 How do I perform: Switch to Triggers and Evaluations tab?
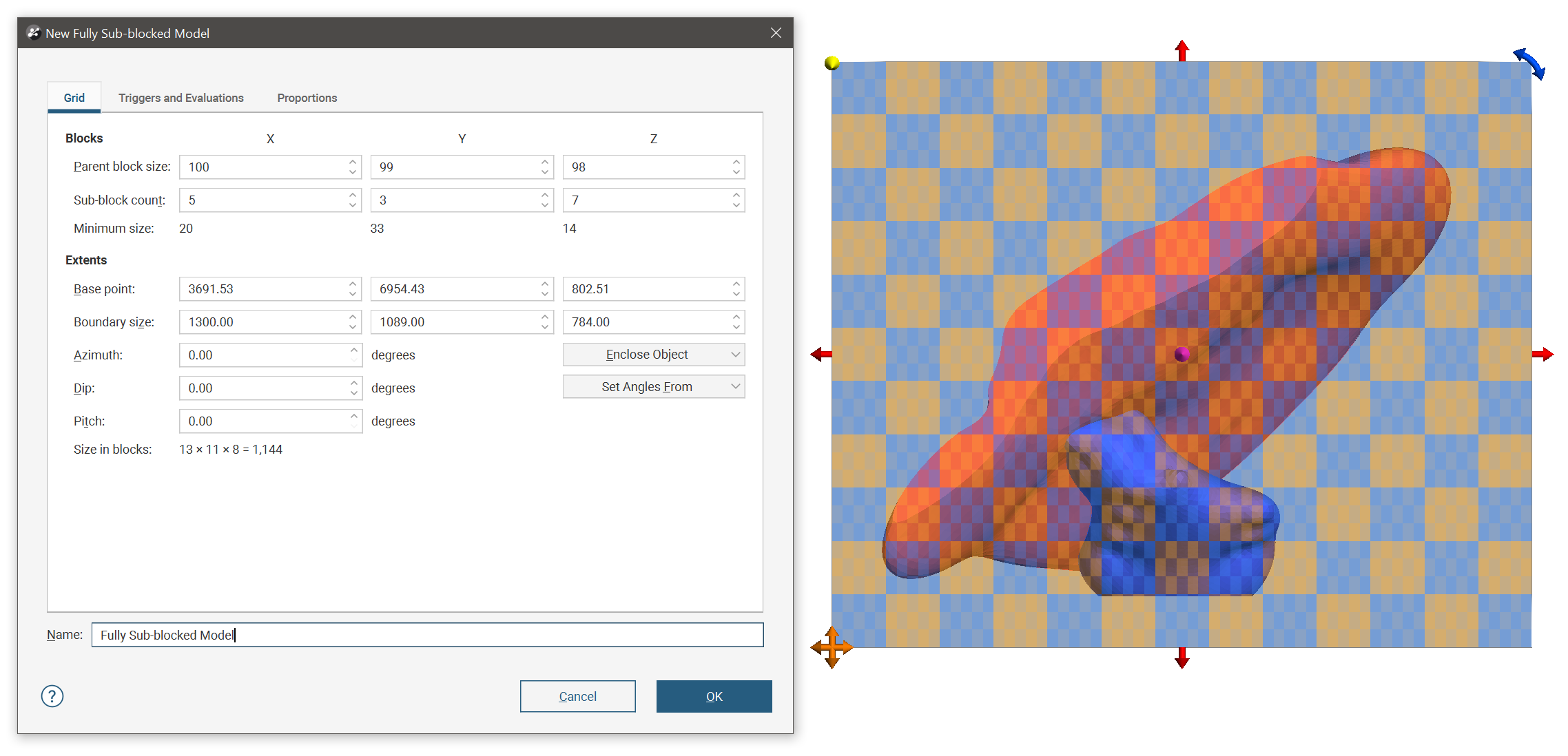pyautogui.click(x=180, y=98)
